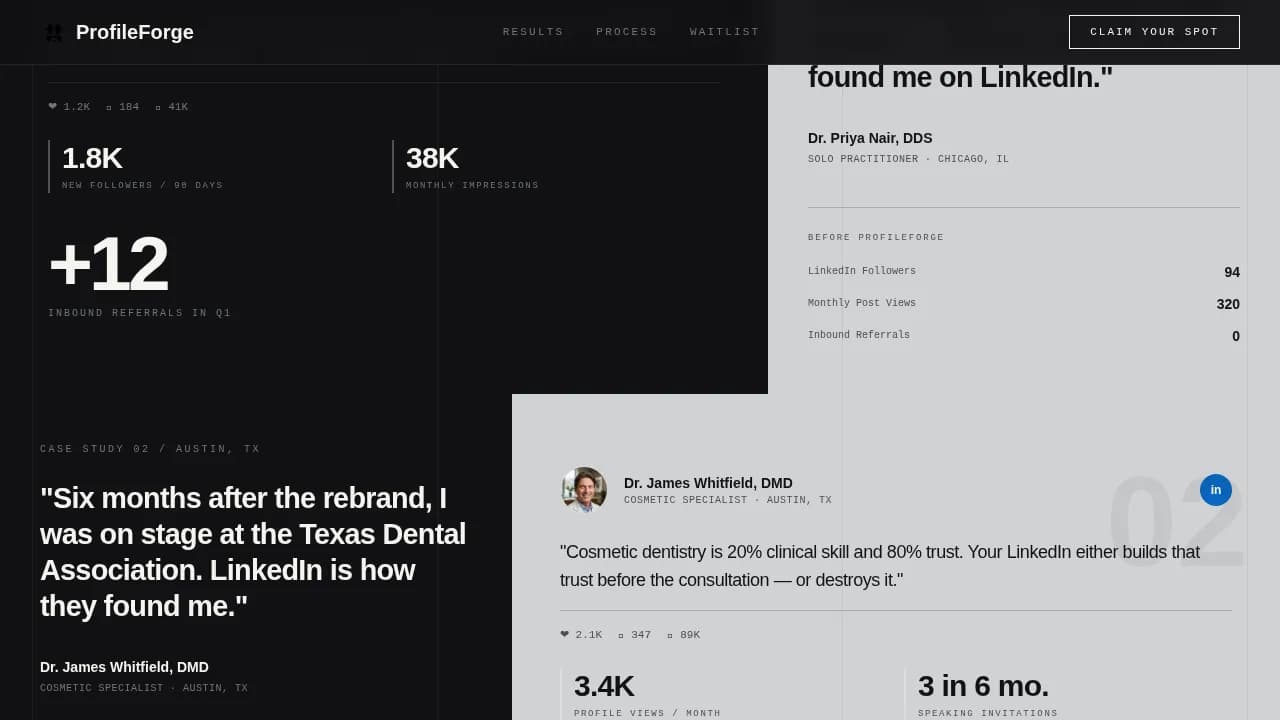Screen dimensions: 1280x720
Task: Select the 1.8K new followers stat
Action: [x=92, y=158]
